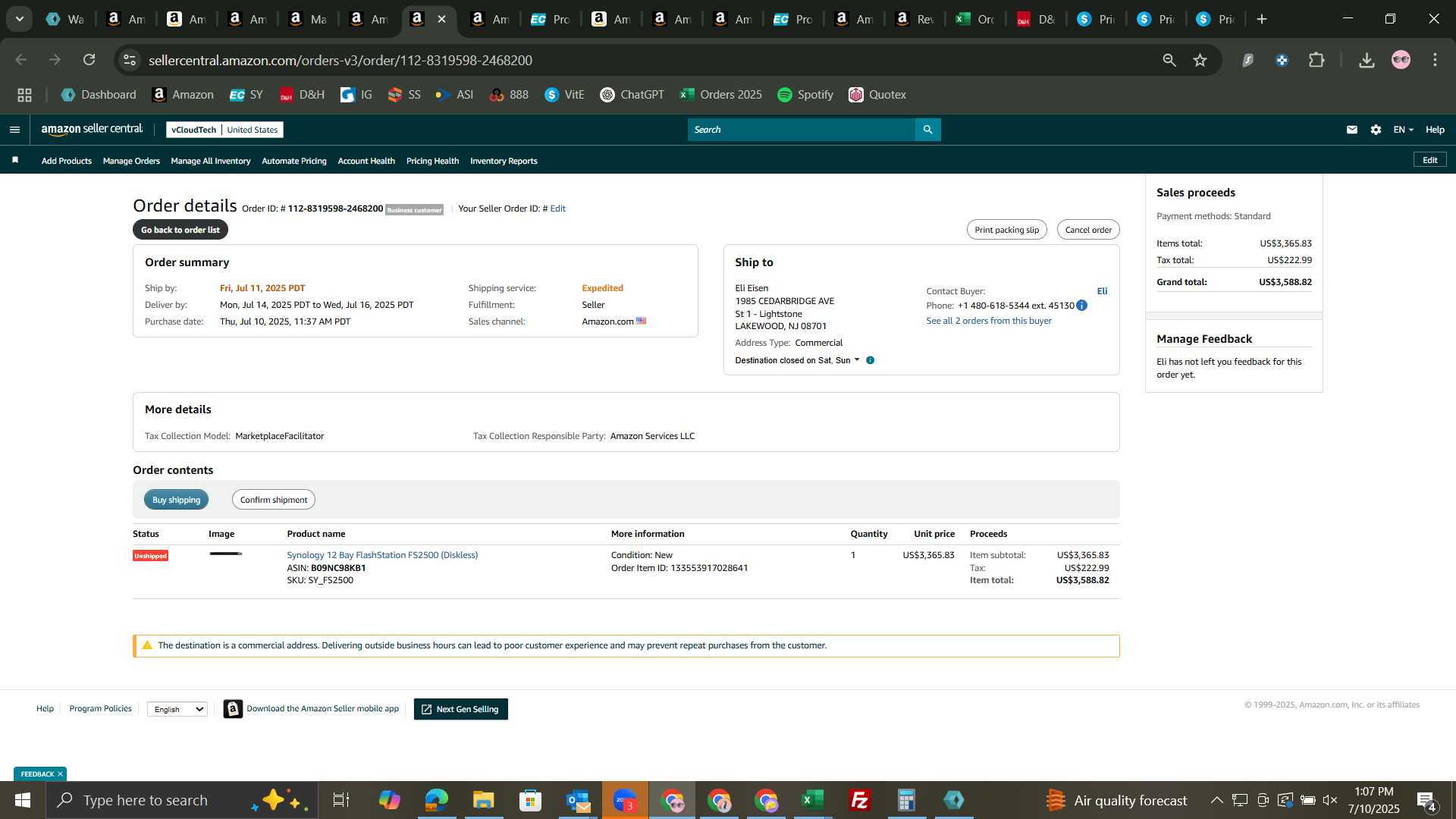Open FileZilla from the taskbar
Viewport: 1456px width, 819px height.
pyautogui.click(x=859, y=800)
